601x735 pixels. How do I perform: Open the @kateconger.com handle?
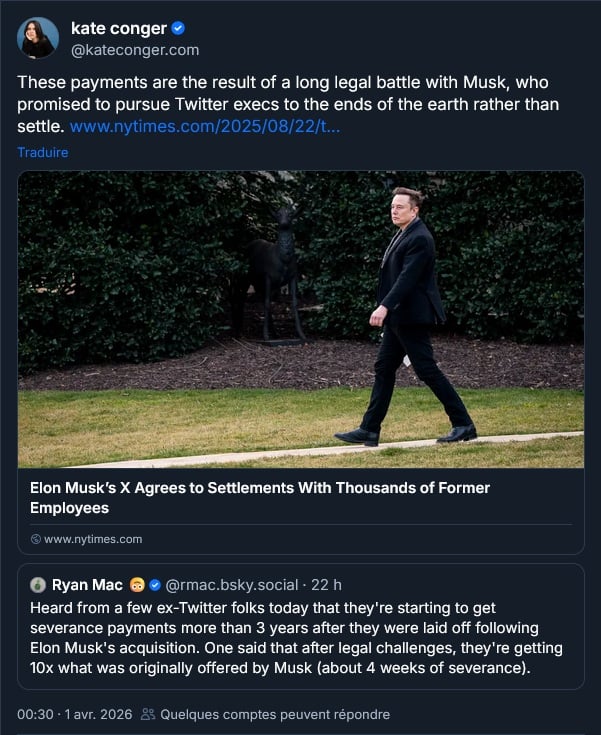click(135, 49)
